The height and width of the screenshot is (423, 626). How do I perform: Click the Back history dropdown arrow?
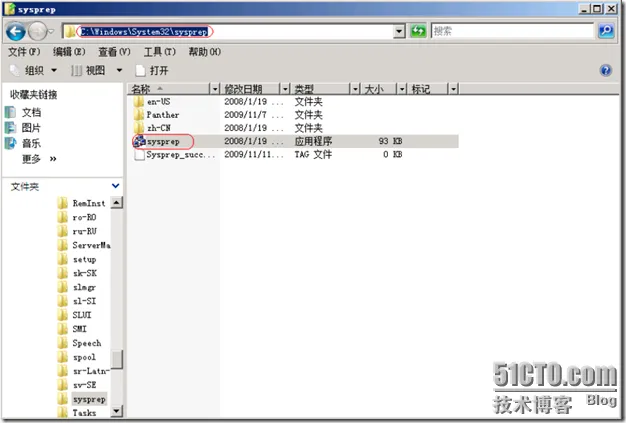point(51,31)
